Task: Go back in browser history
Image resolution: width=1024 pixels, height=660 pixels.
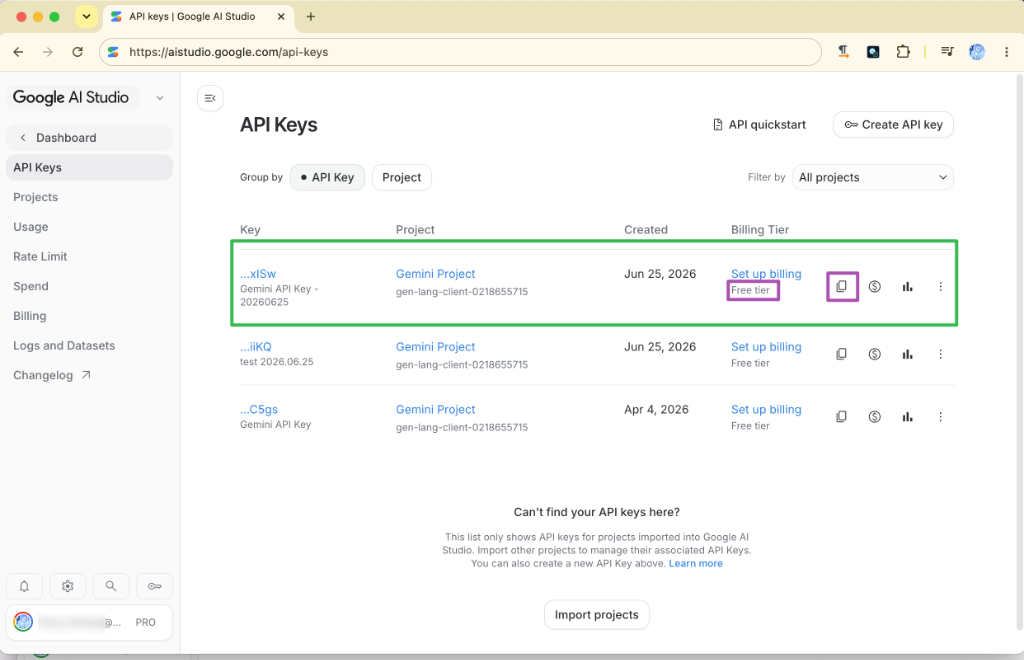Action: click(18, 52)
